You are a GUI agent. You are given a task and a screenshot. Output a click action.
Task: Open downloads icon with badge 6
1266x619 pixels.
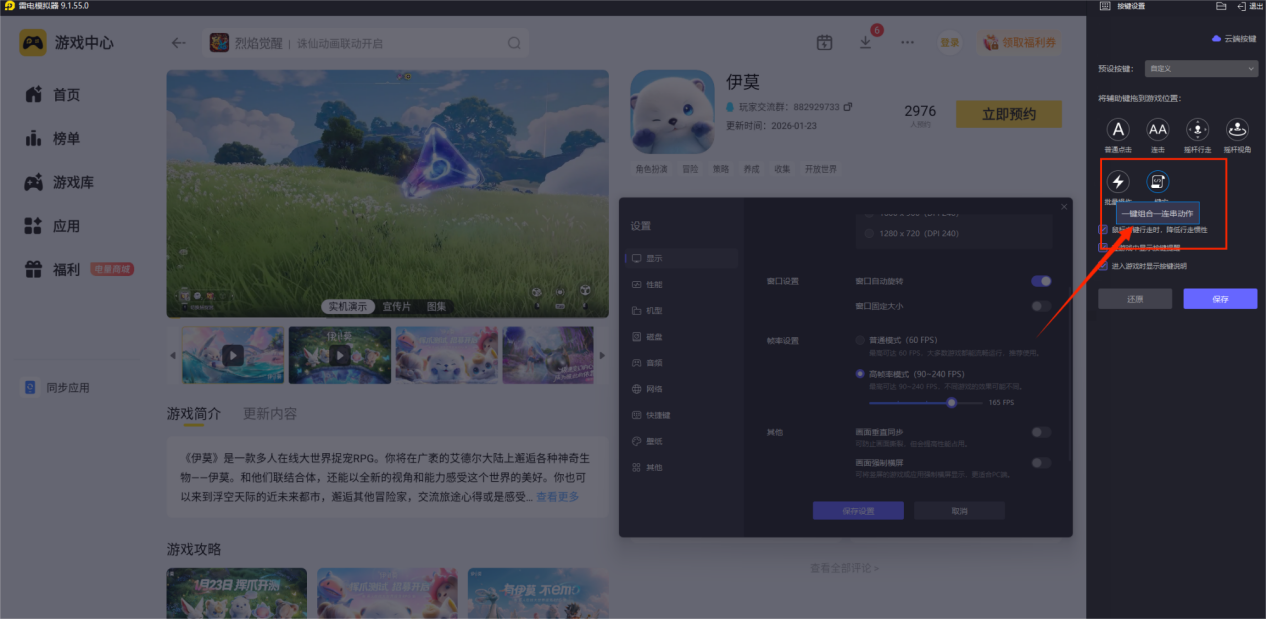pos(866,43)
